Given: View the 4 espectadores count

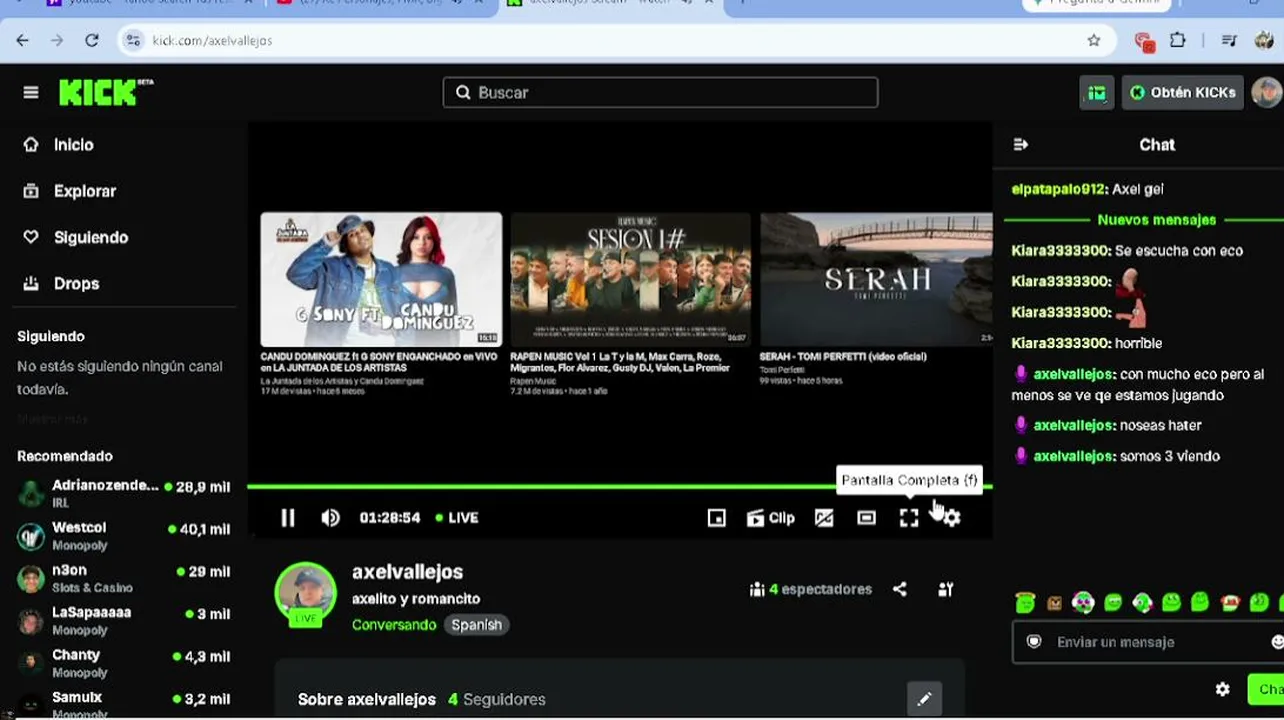Looking at the screenshot, I should [810, 589].
